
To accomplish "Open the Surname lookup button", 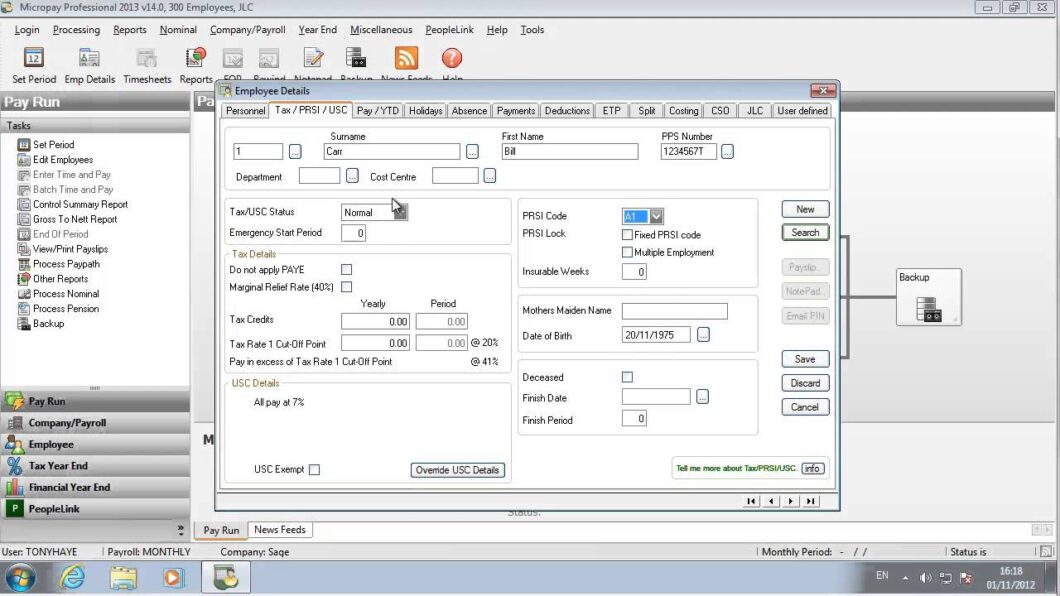I will tap(472, 151).
